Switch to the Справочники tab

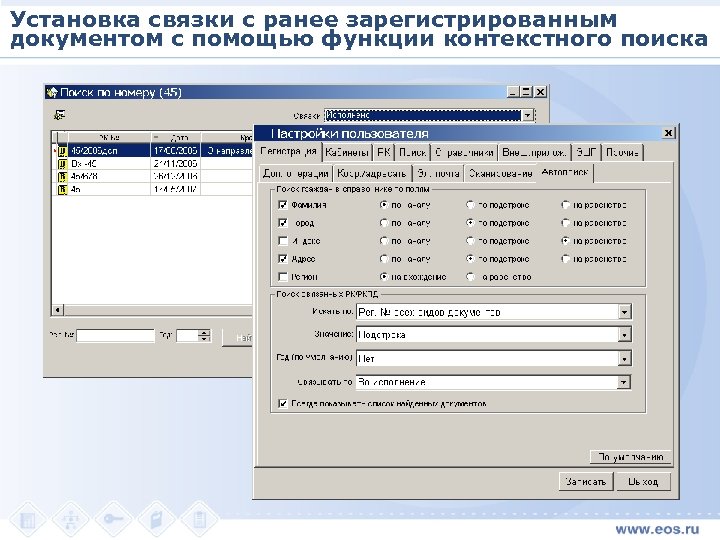(464, 152)
